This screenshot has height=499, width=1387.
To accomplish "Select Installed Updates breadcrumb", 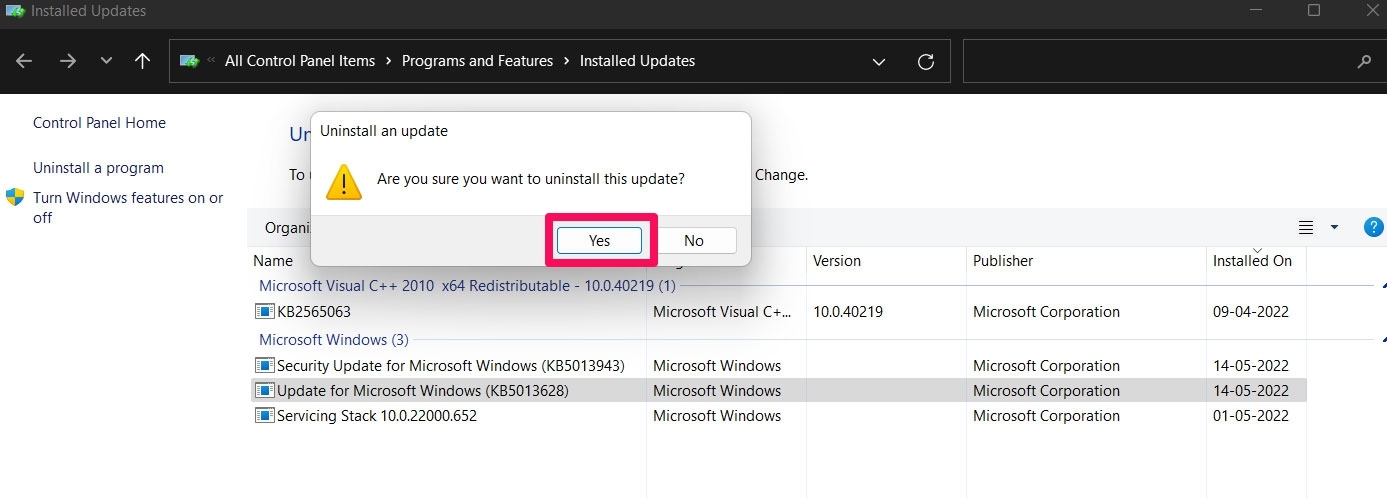I will click(637, 61).
